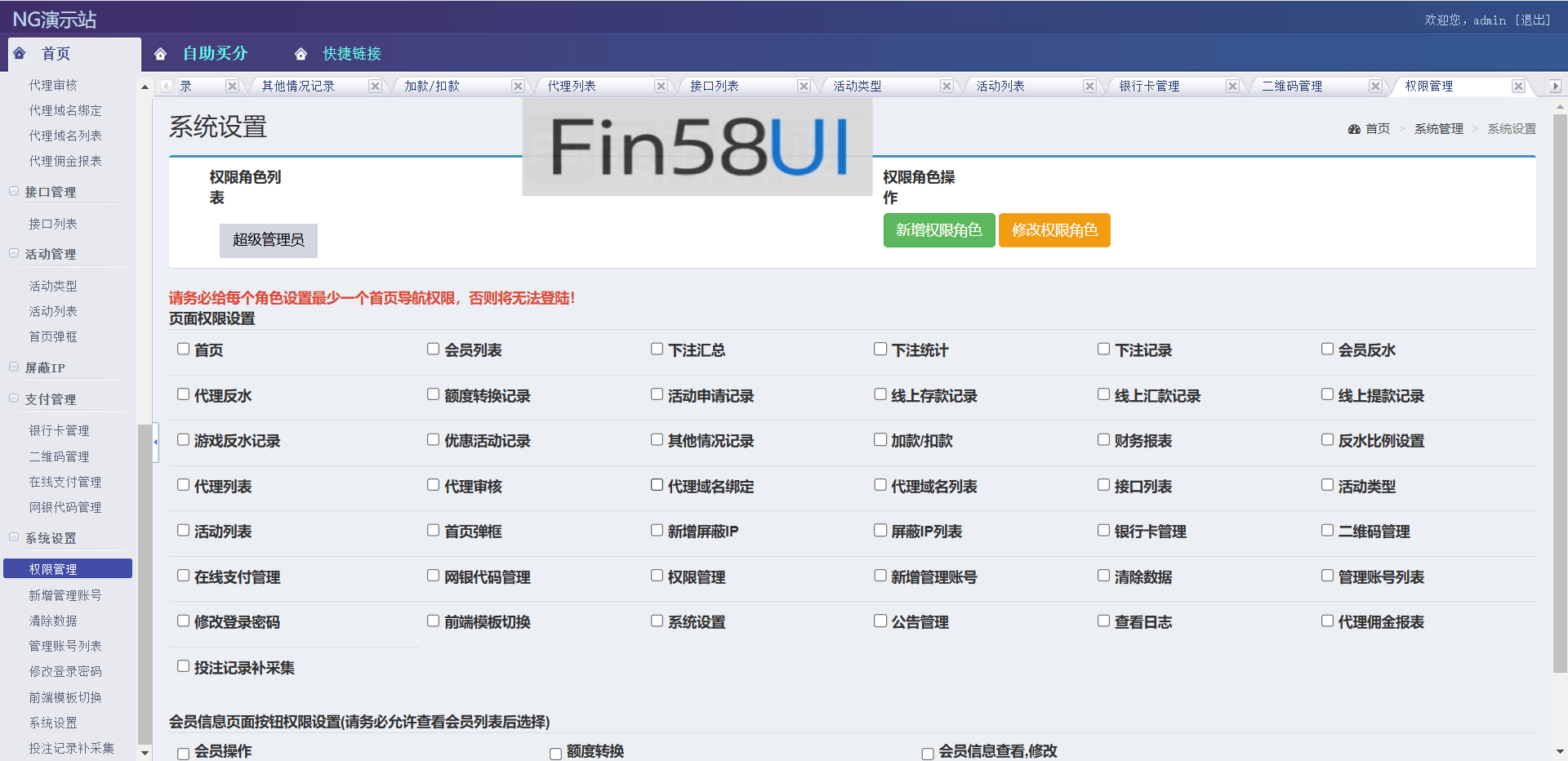Expand the 屏蔽IP sidebar section
The width and height of the screenshot is (1568, 761).
(x=14, y=367)
